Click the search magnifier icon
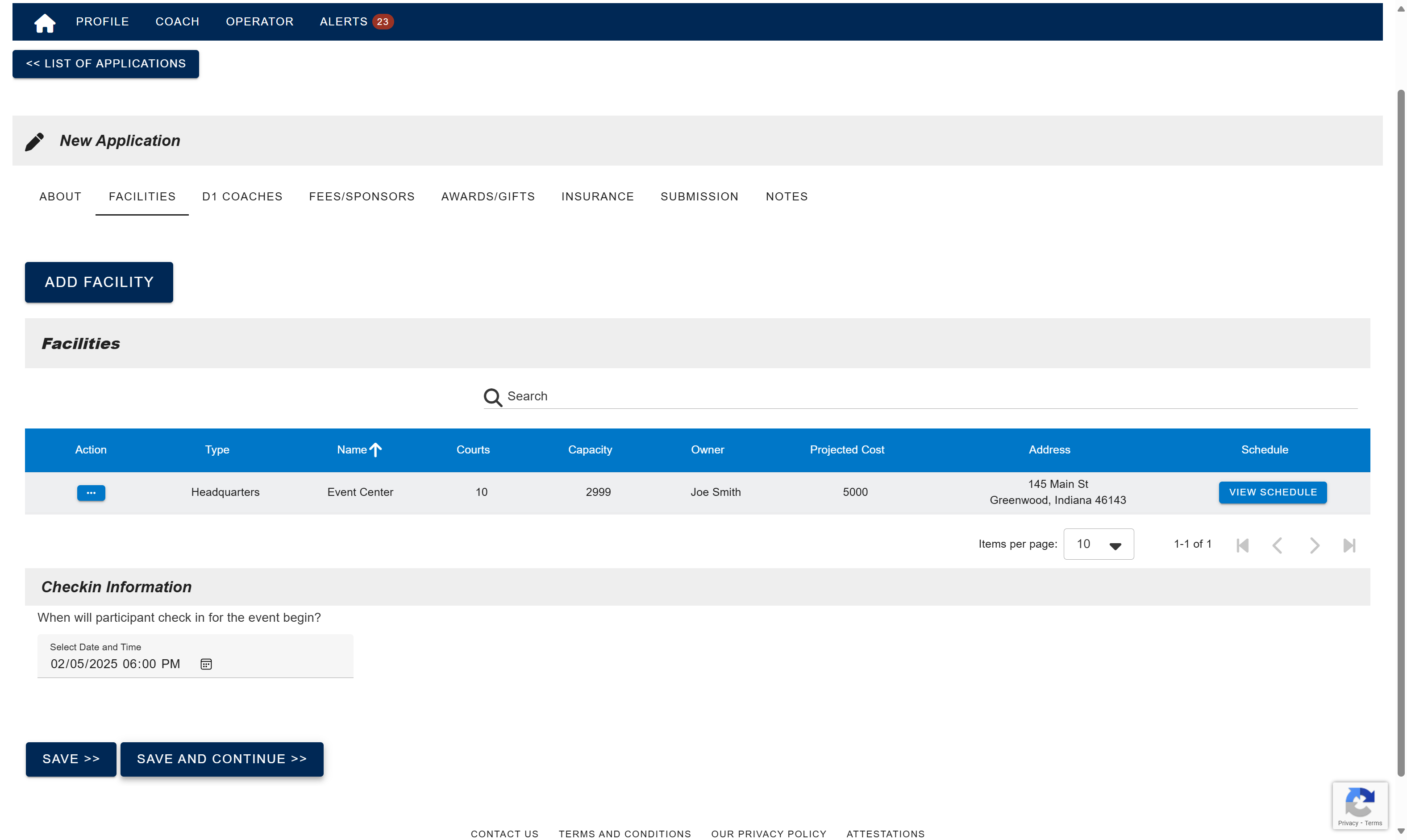Image resolution: width=1407 pixels, height=840 pixels. [492, 397]
